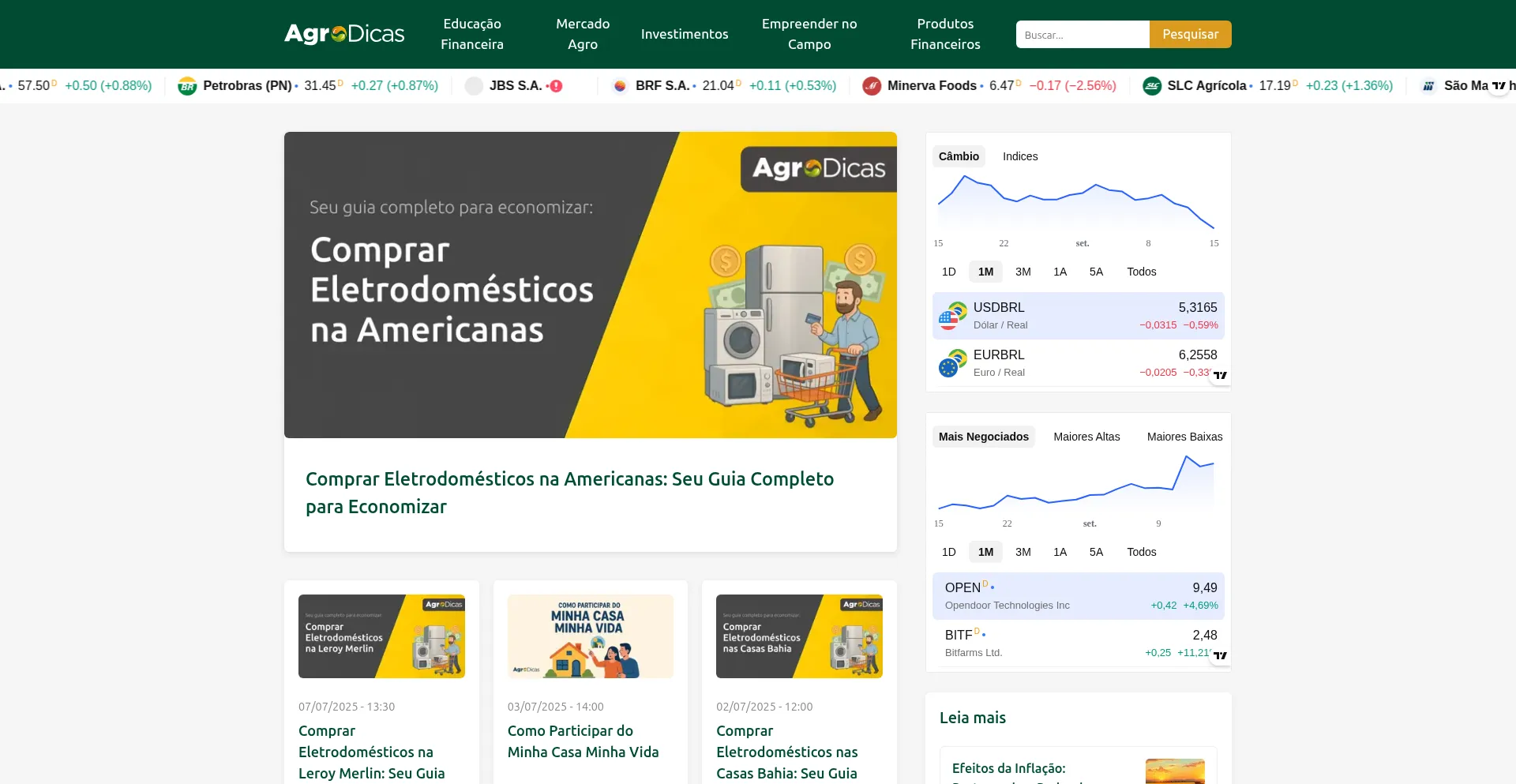Click the Mais Negociados line chart
The height and width of the screenshot is (784, 1516).
coord(1075,483)
